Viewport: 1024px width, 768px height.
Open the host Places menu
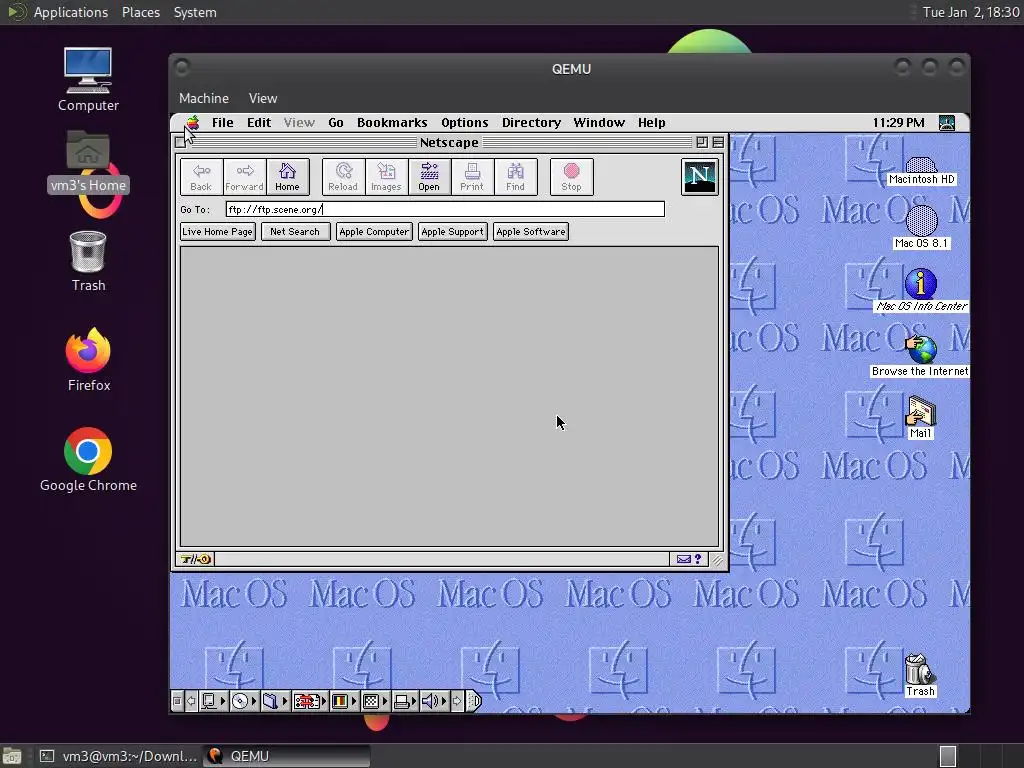coord(140,12)
